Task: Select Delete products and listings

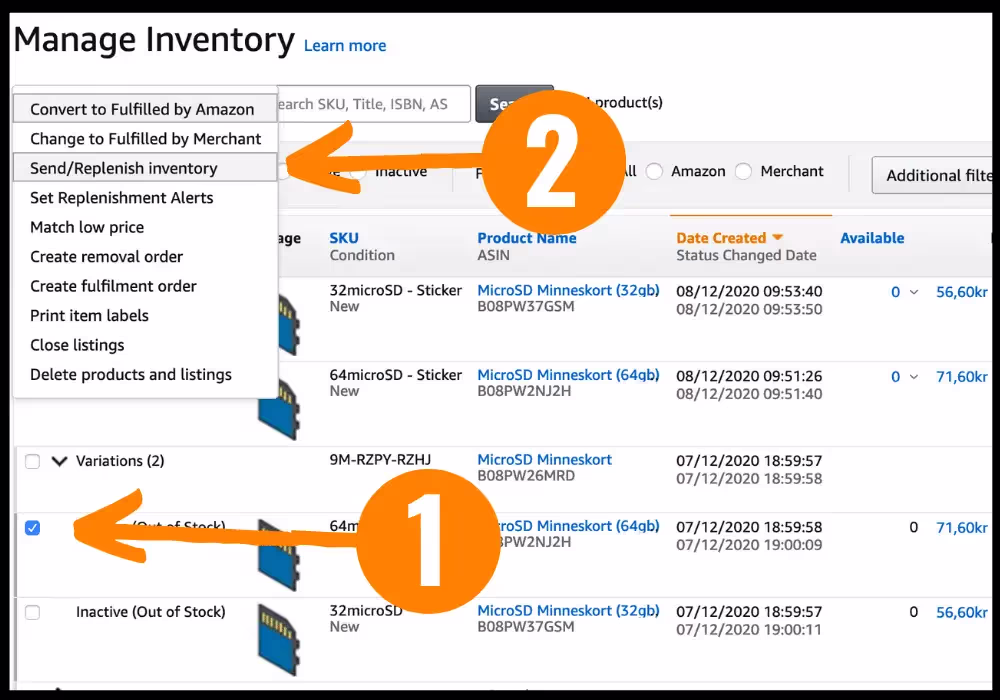Action: tap(145, 374)
